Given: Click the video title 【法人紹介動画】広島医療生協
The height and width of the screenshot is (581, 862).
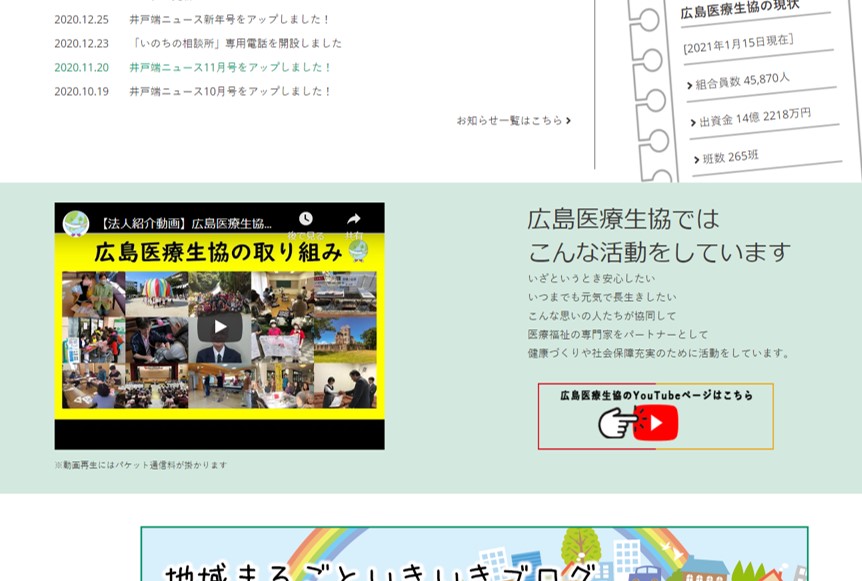Looking at the screenshot, I should pos(185,223).
